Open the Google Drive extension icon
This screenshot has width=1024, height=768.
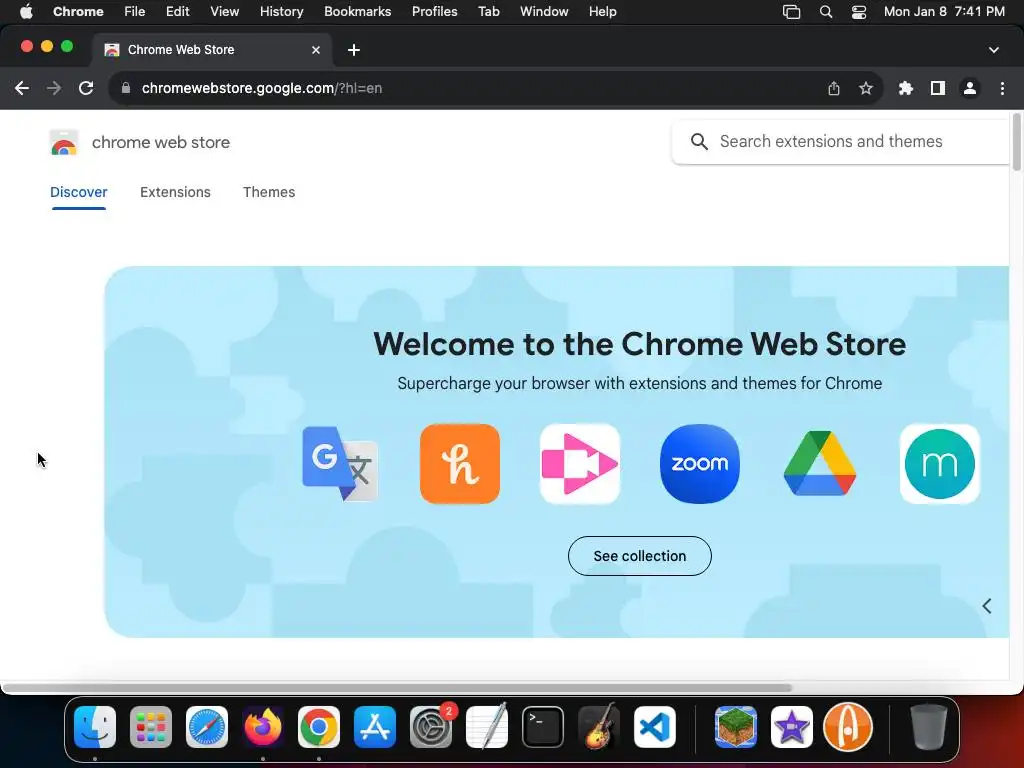pos(820,464)
